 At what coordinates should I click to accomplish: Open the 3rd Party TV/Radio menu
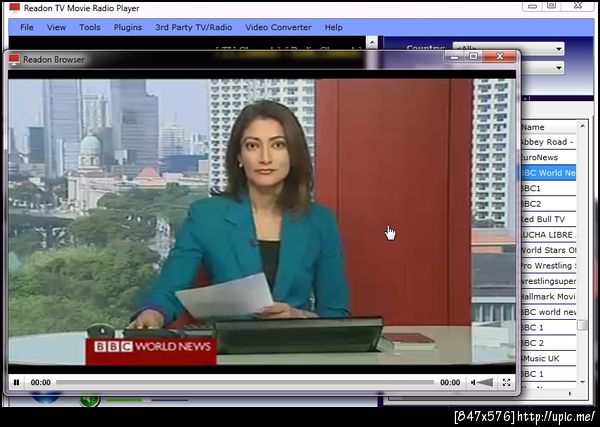(x=194, y=27)
